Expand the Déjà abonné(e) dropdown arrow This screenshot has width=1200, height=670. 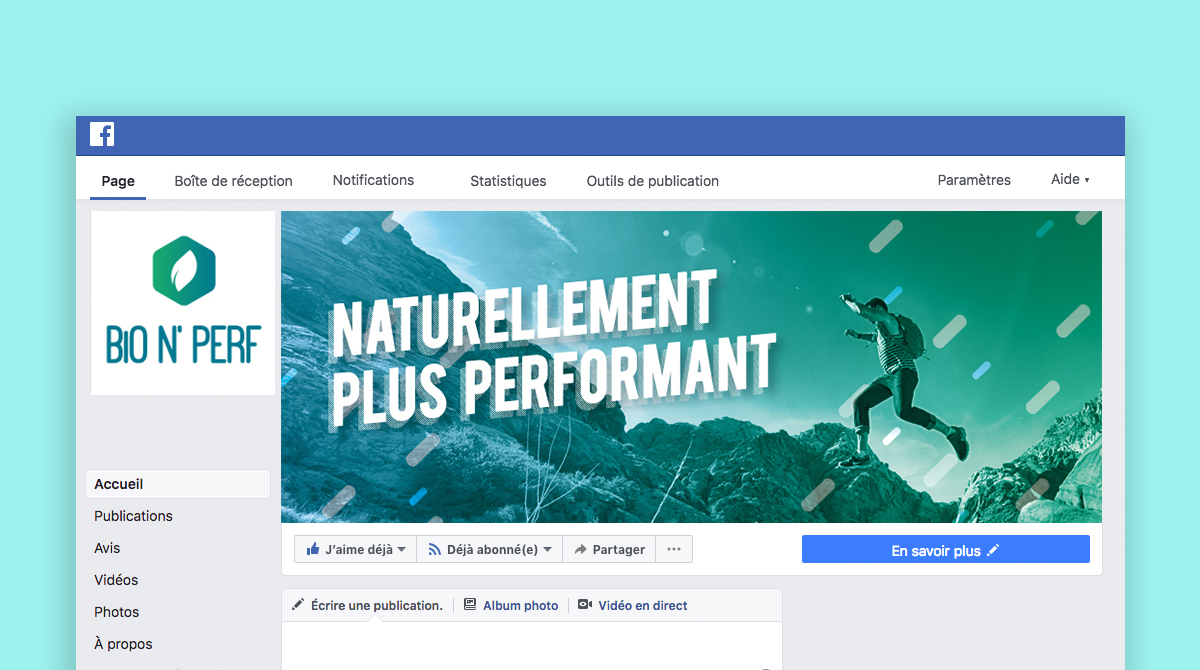547,550
